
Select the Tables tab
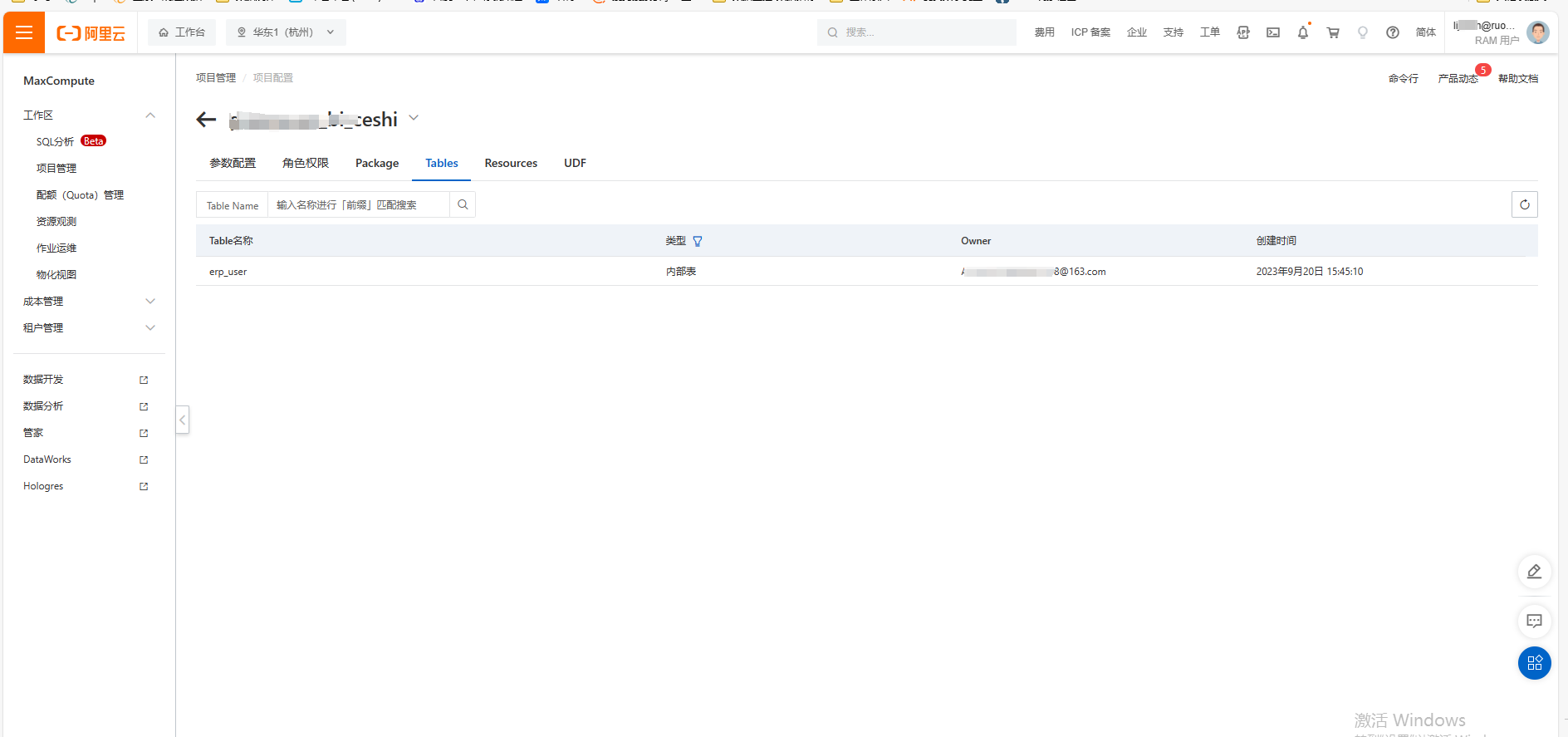click(x=442, y=163)
